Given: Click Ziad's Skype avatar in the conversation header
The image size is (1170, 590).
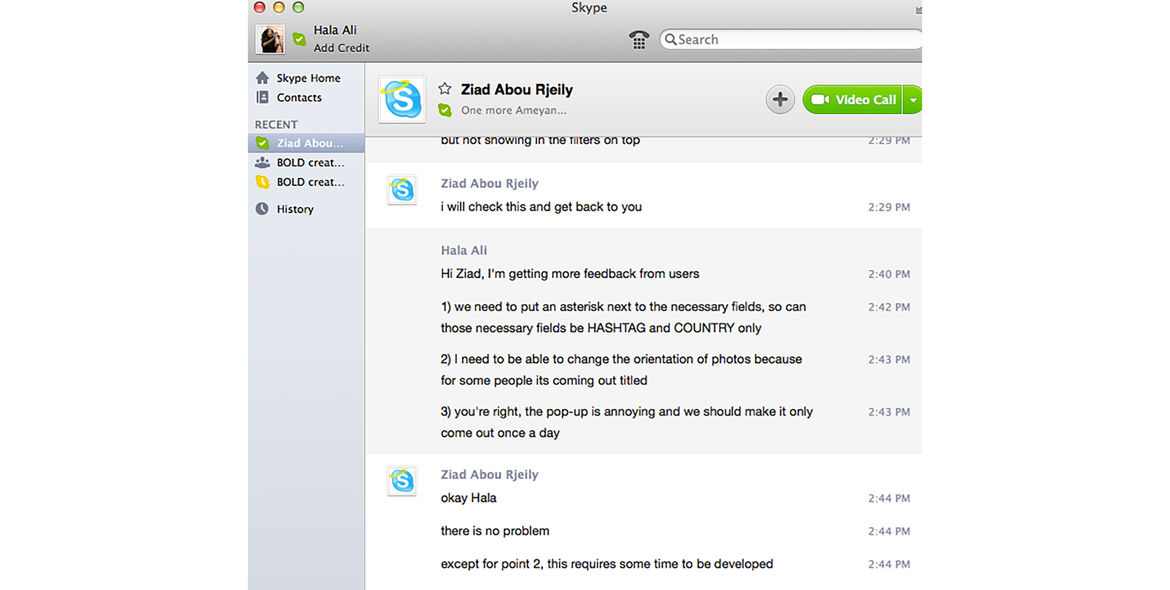Looking at the screenshot, I should (402, 98).
